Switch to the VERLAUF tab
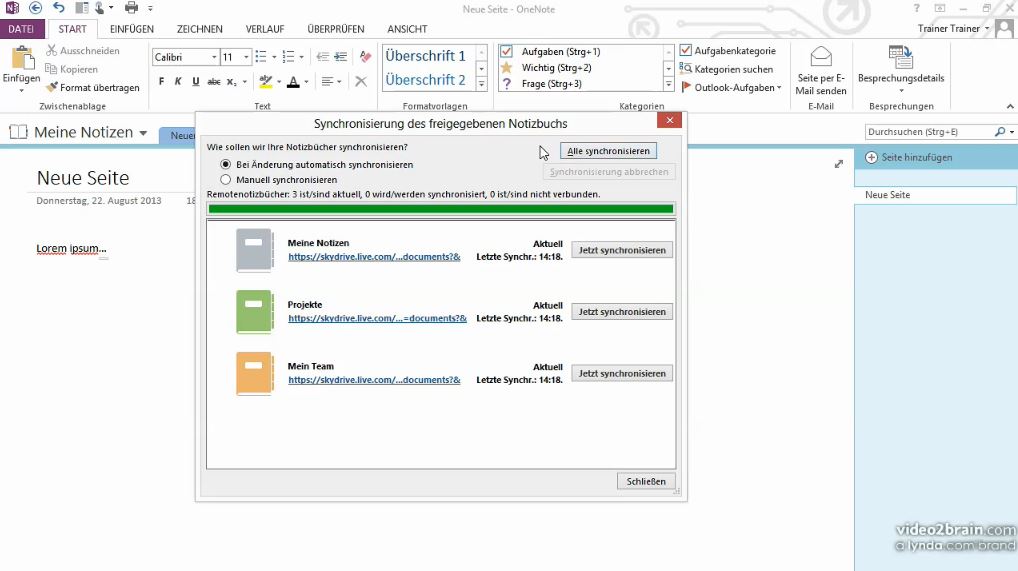 pyautogui.click(x=265, y=29)
